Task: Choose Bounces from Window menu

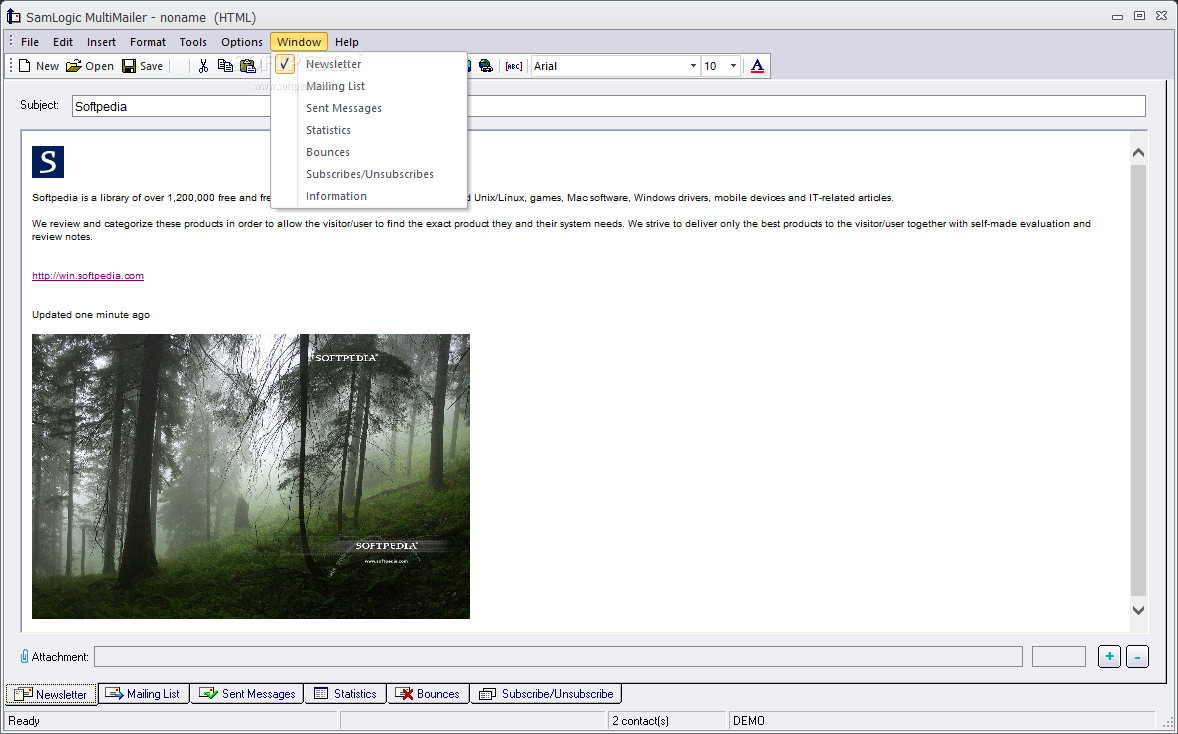Action: tap(369, 152)
